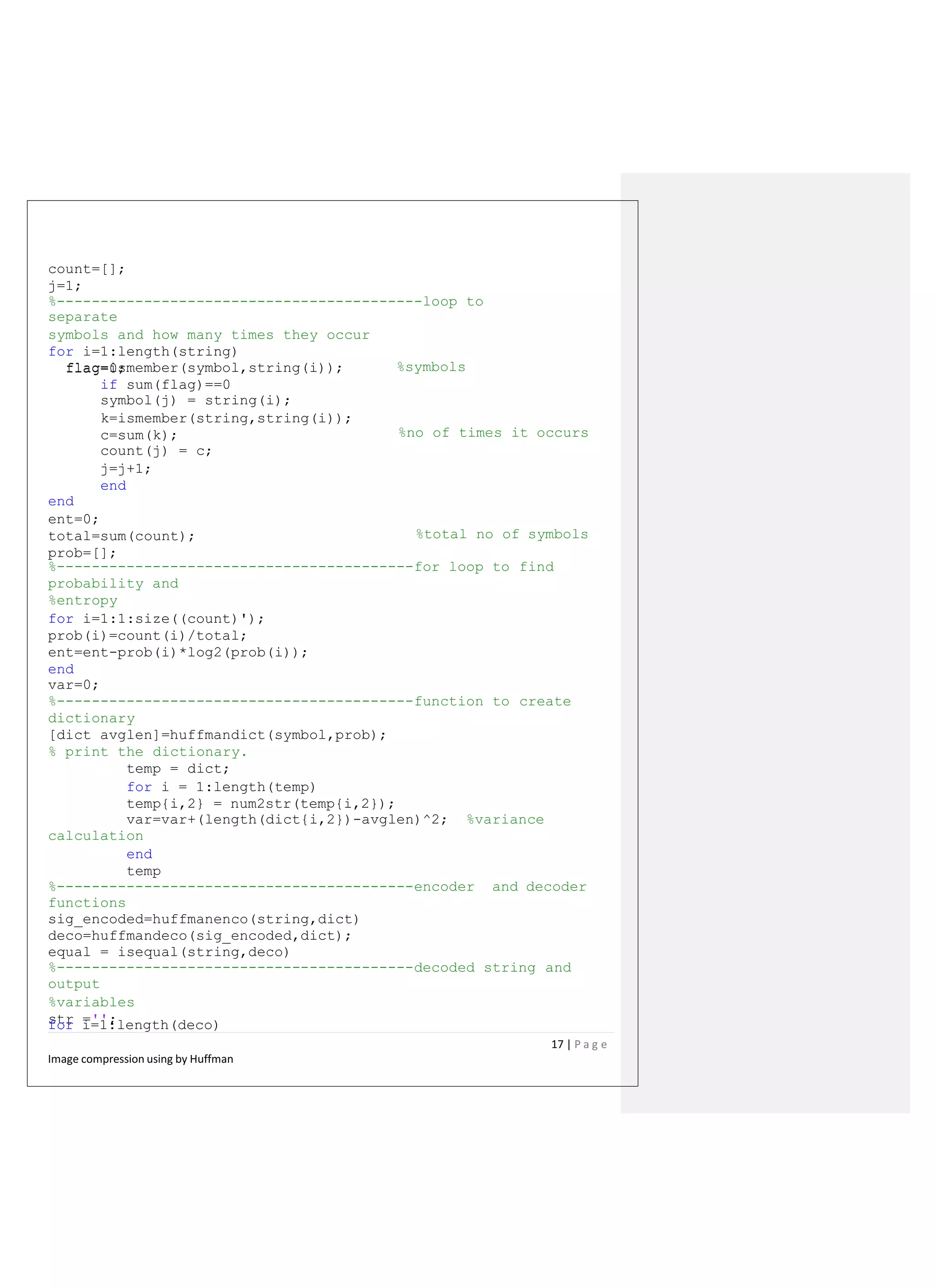Click the line 'var=var+(length(dict{i,2})-avglen)^2;'

pos(287,820)
